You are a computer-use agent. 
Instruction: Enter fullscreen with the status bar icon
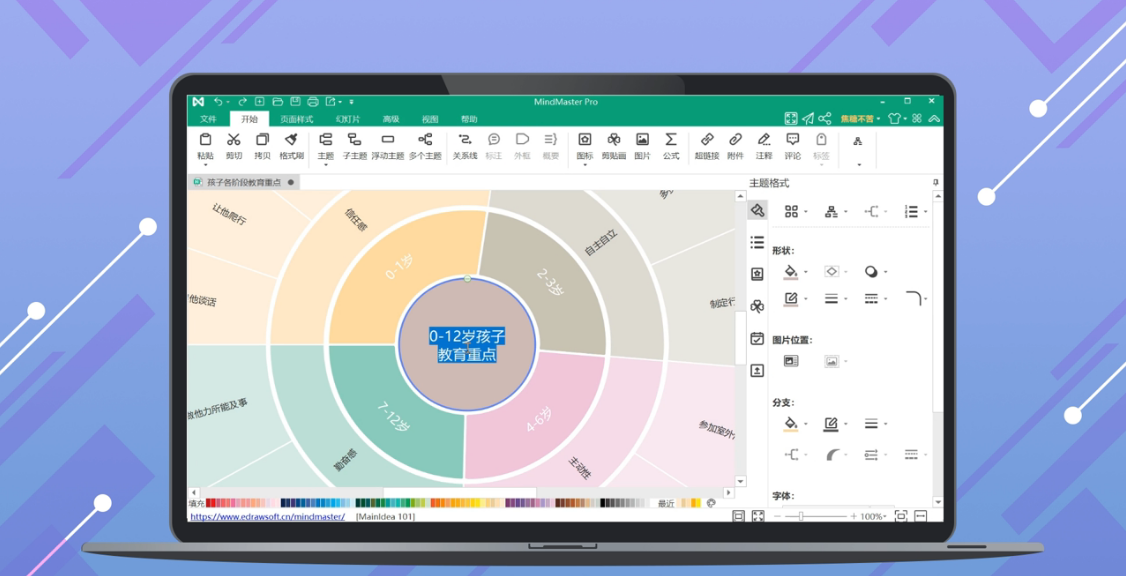[x=758, y=516]
